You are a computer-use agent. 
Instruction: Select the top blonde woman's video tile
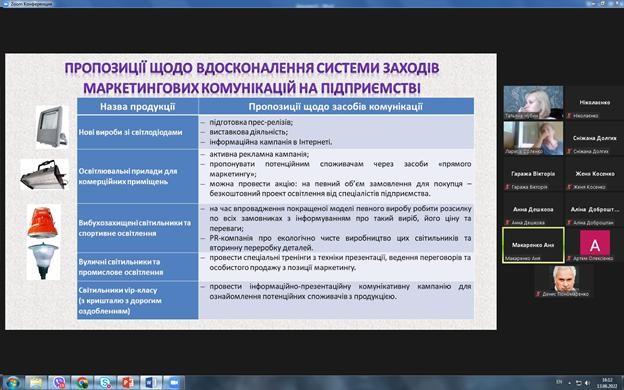pyautogui.click(x=533, y=102)
